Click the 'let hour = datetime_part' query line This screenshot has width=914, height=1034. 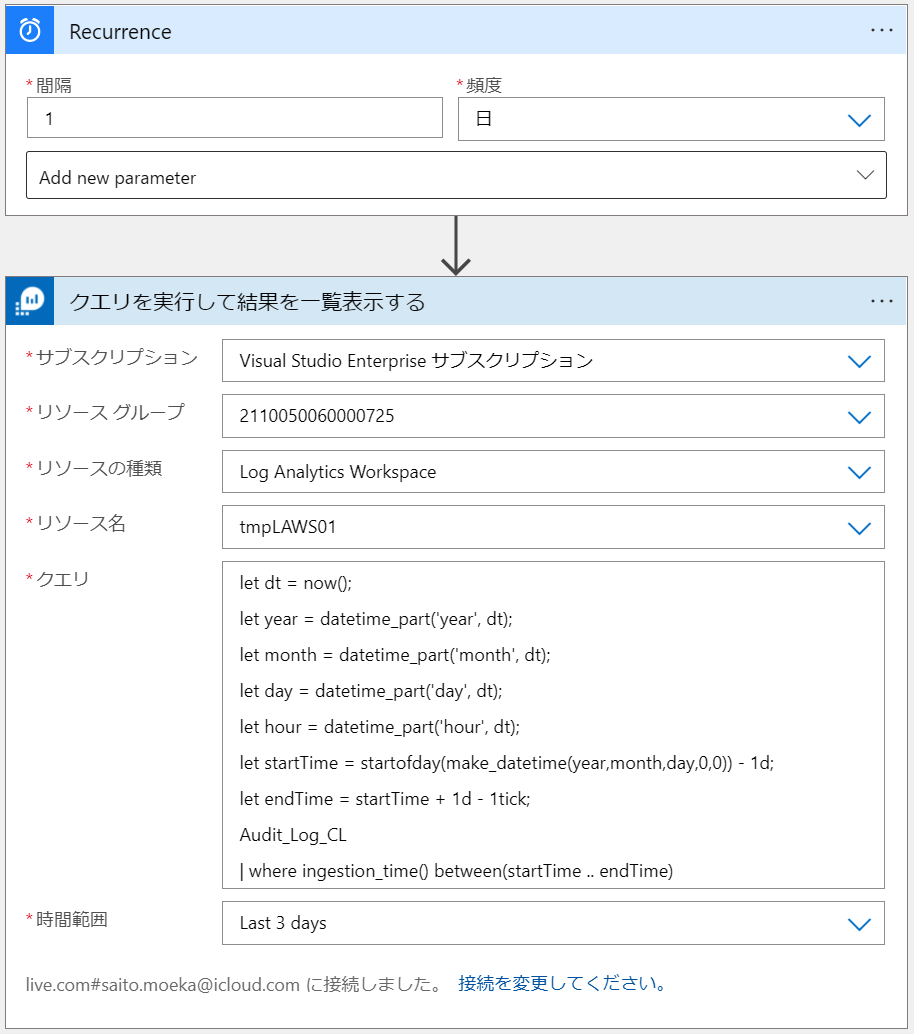click(380, 727)
